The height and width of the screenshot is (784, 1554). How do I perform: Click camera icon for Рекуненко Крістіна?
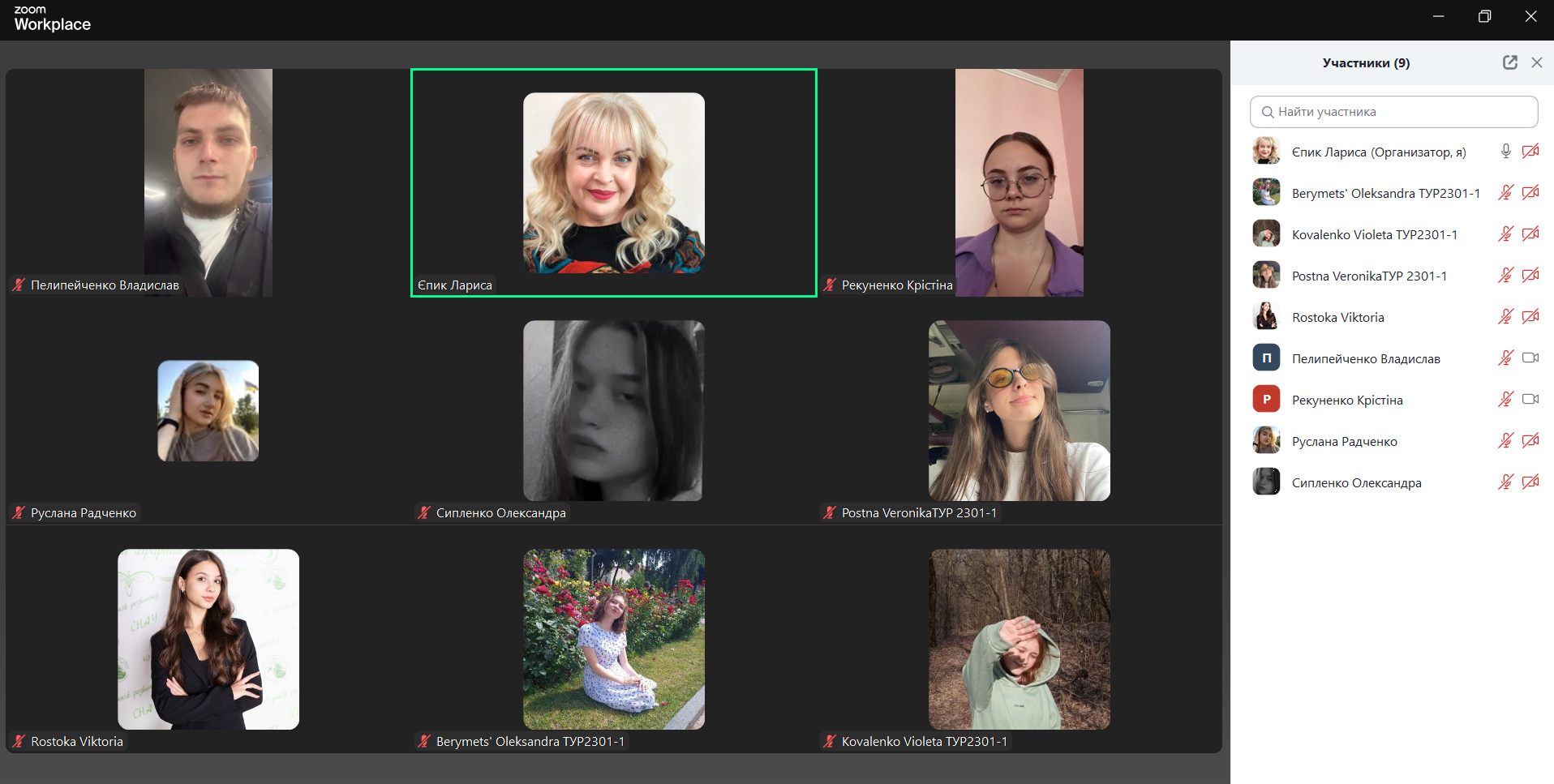[x=1530, y=400]
